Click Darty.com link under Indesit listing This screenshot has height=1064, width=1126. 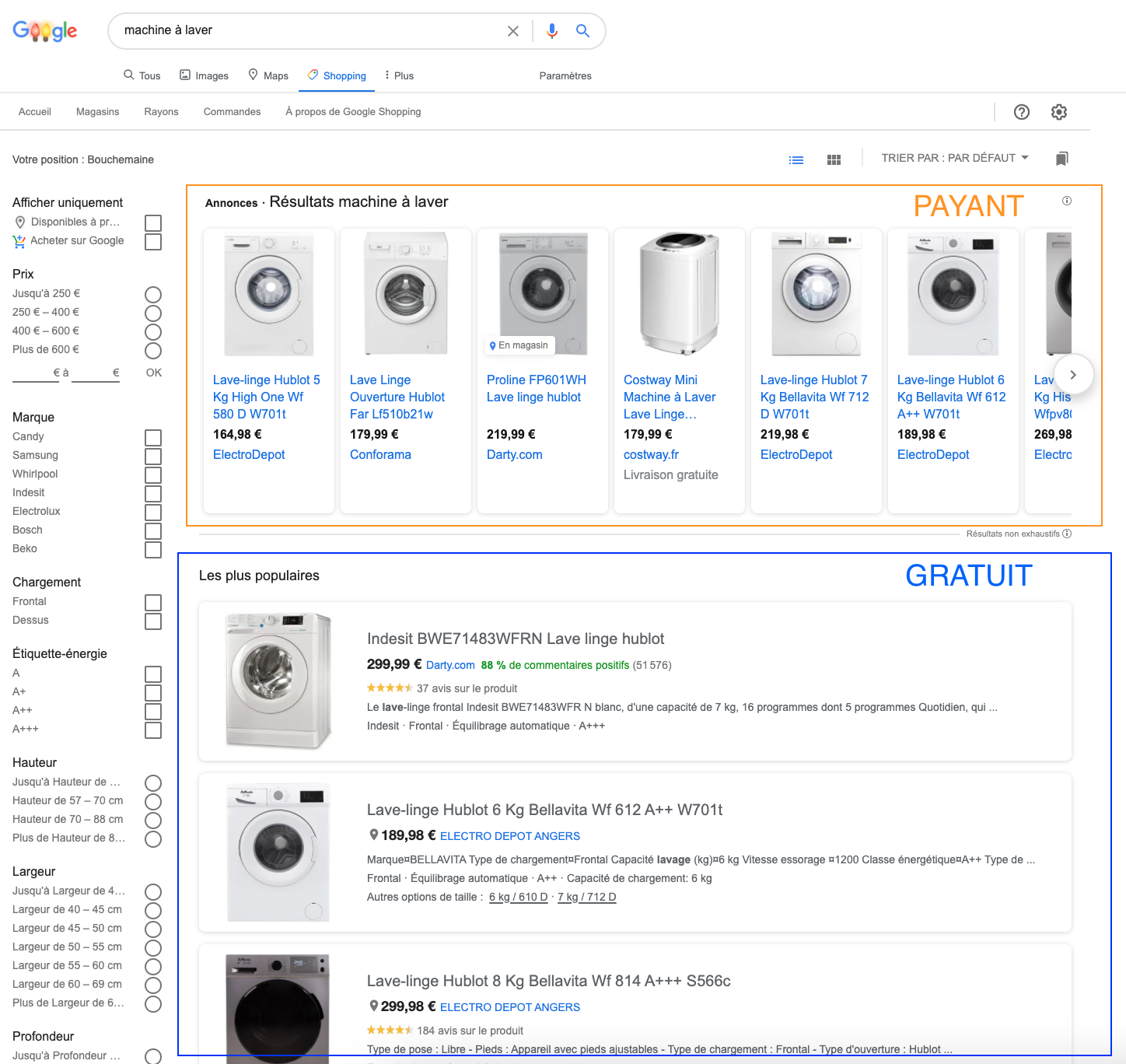pyautogui.click(x=450, y=665)
